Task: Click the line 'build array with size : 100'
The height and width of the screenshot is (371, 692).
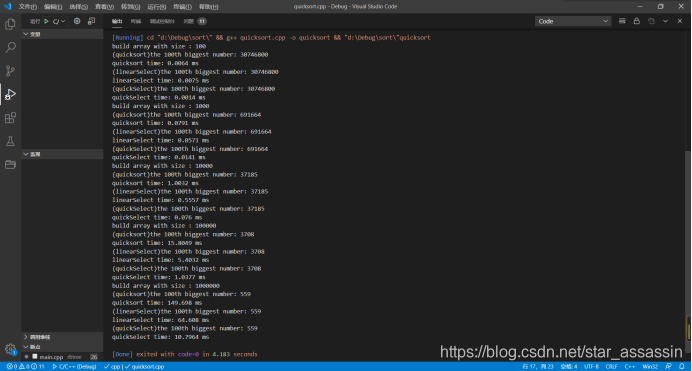Action: click(x=159, y=46)
